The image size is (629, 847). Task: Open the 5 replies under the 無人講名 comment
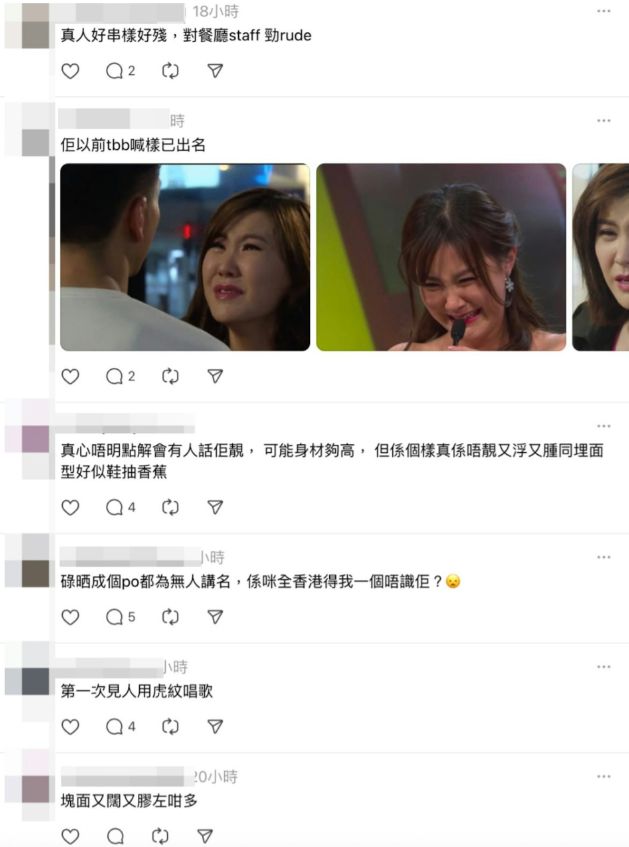click(120, 617)
